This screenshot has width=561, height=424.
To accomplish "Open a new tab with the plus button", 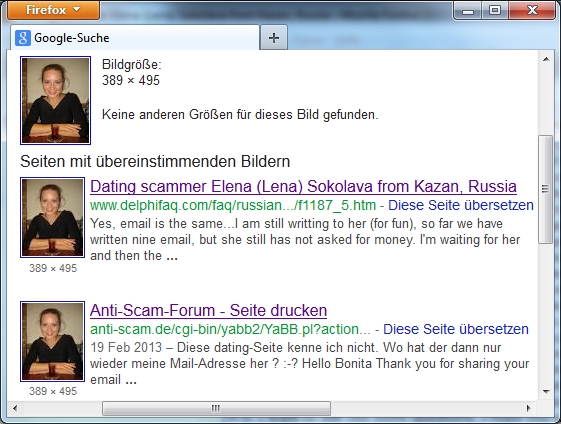I will point(274,38).
